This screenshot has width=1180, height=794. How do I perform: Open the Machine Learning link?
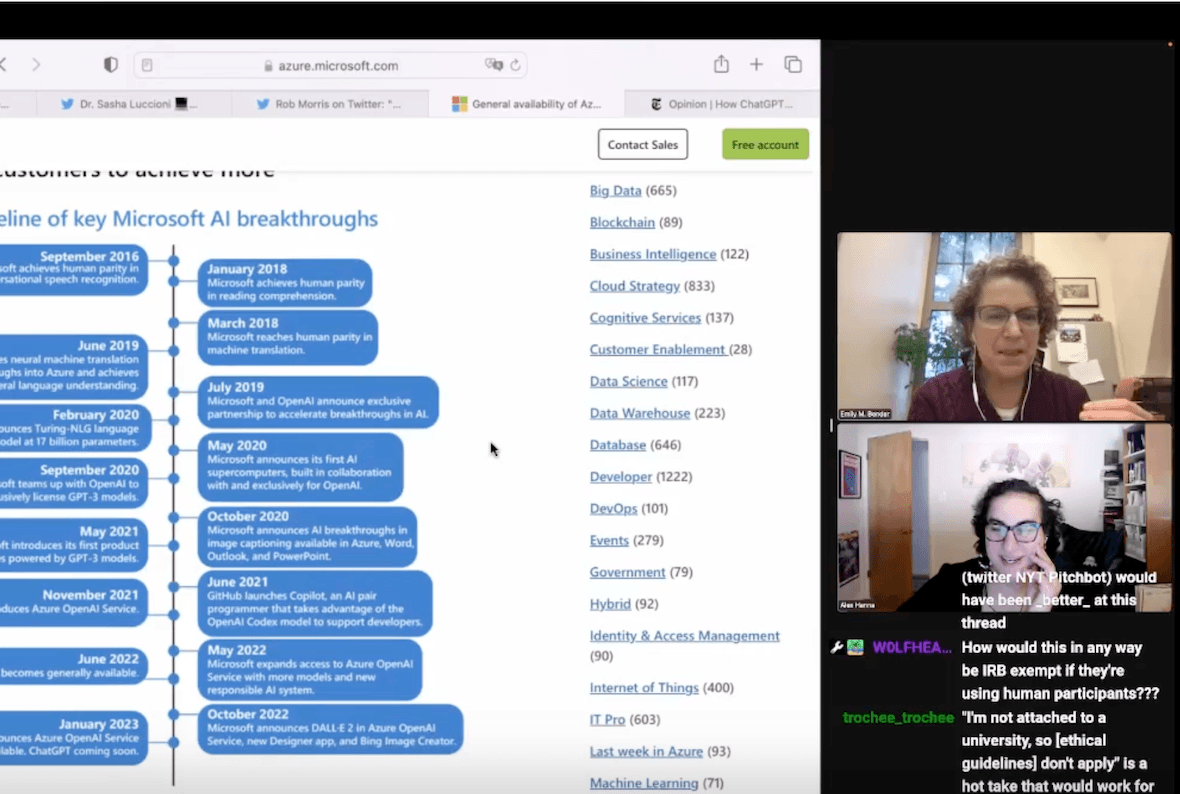pos(644,783)
